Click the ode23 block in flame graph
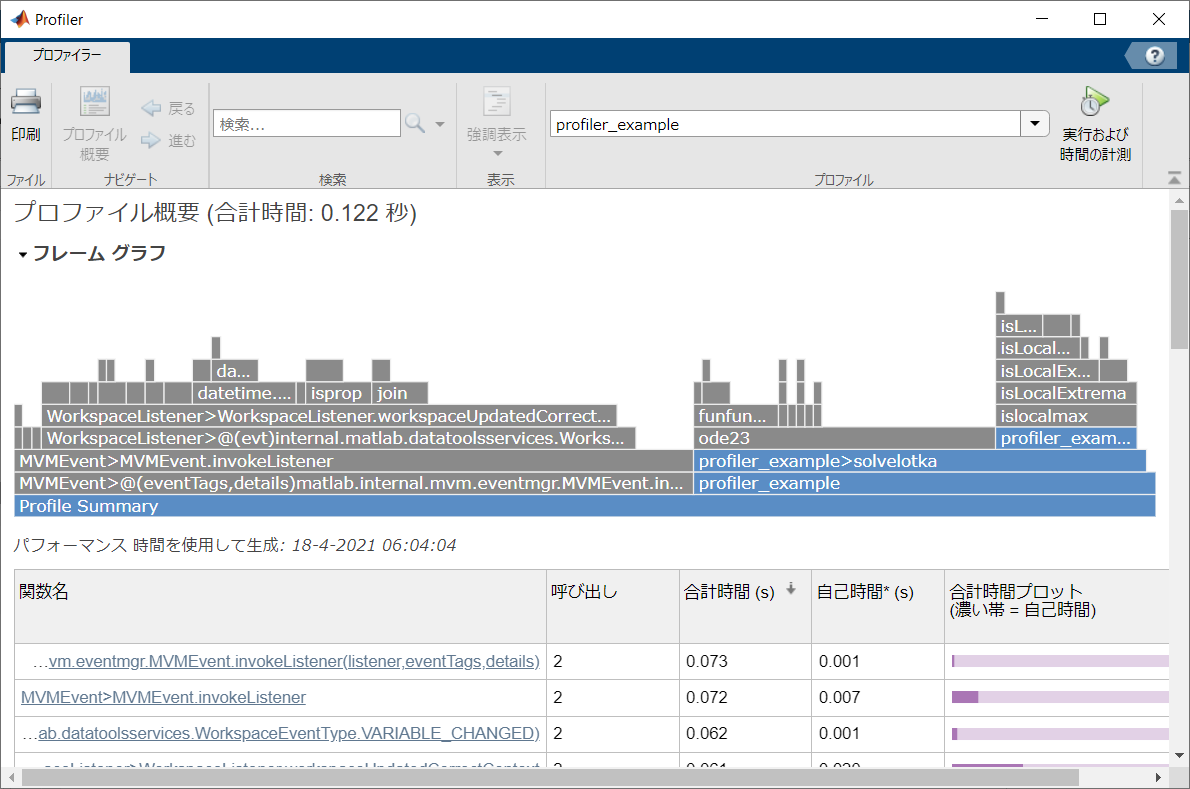1190x789 pixels. (x=843, y=438)
